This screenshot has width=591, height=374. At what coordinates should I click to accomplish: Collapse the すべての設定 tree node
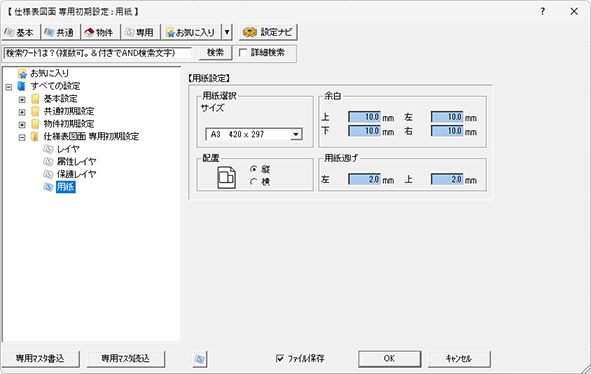tap(9, 87)
